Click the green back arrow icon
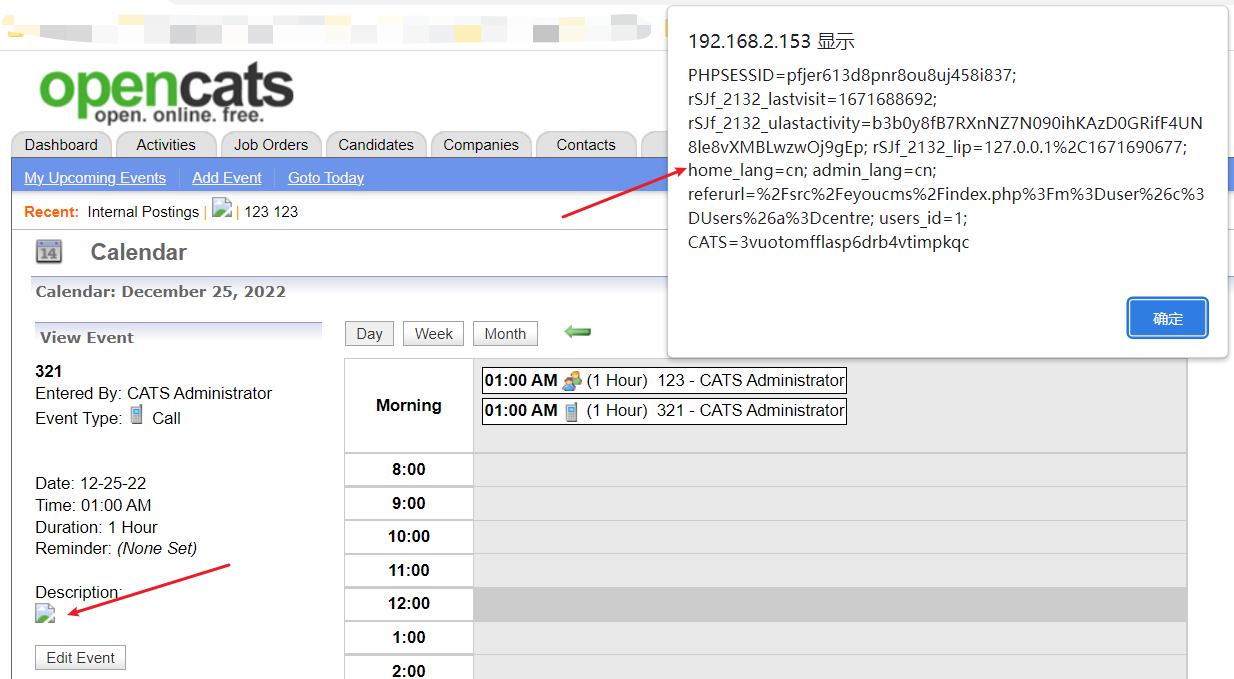1234x679 pixels. click(578, 332)
